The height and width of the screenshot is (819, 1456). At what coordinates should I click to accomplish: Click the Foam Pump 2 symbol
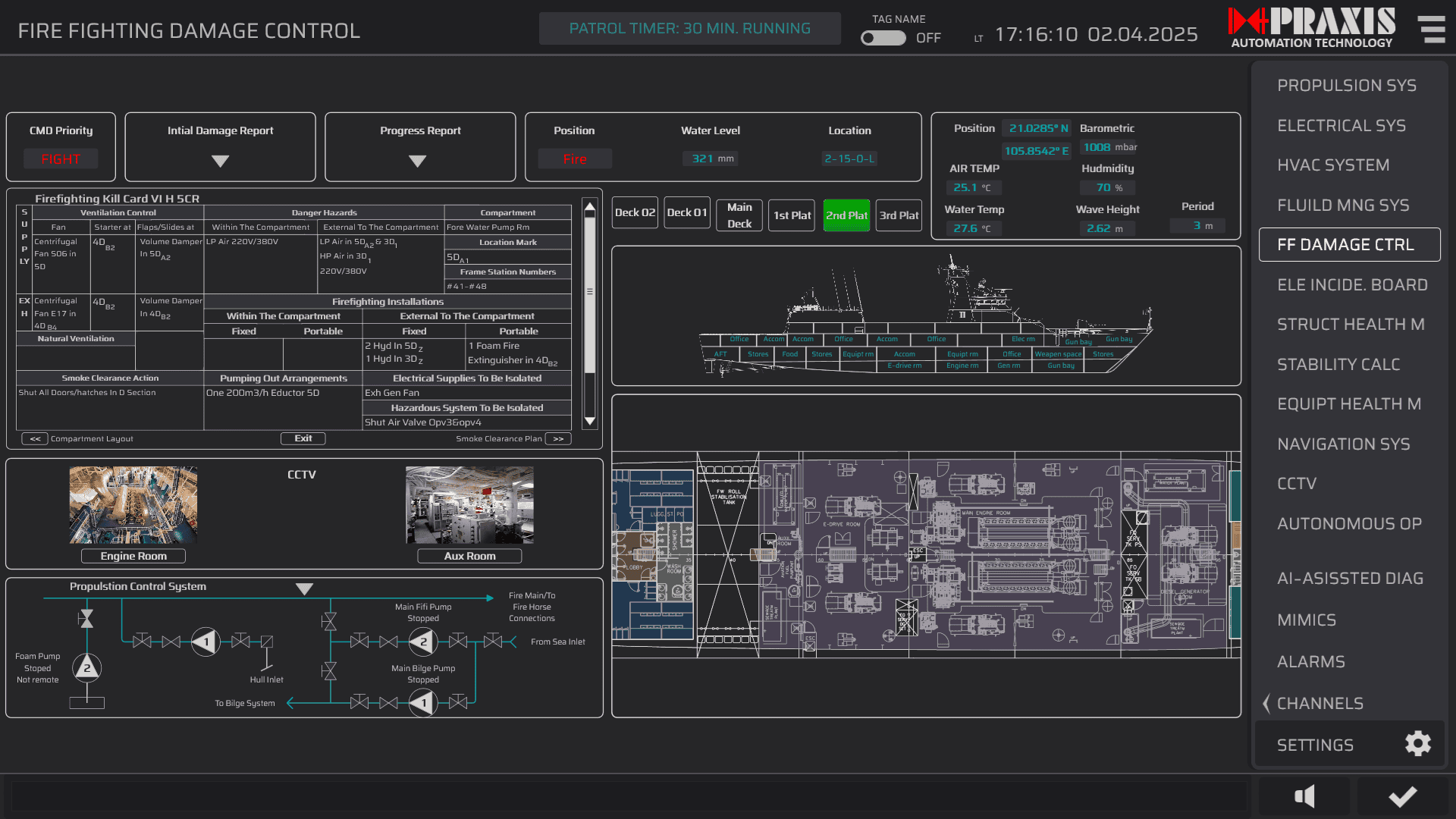(x=86, y=668)
